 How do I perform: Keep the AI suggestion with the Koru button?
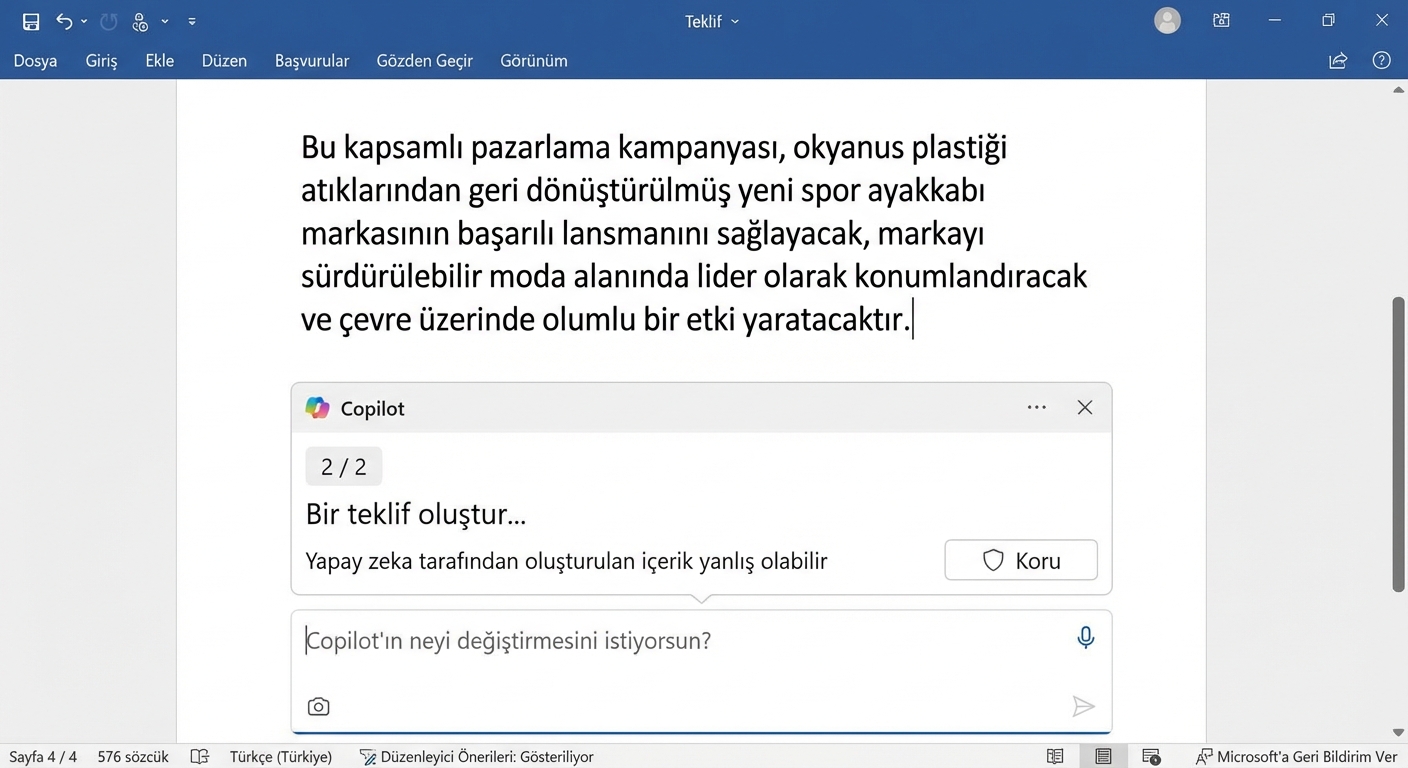coord(1020,560)
